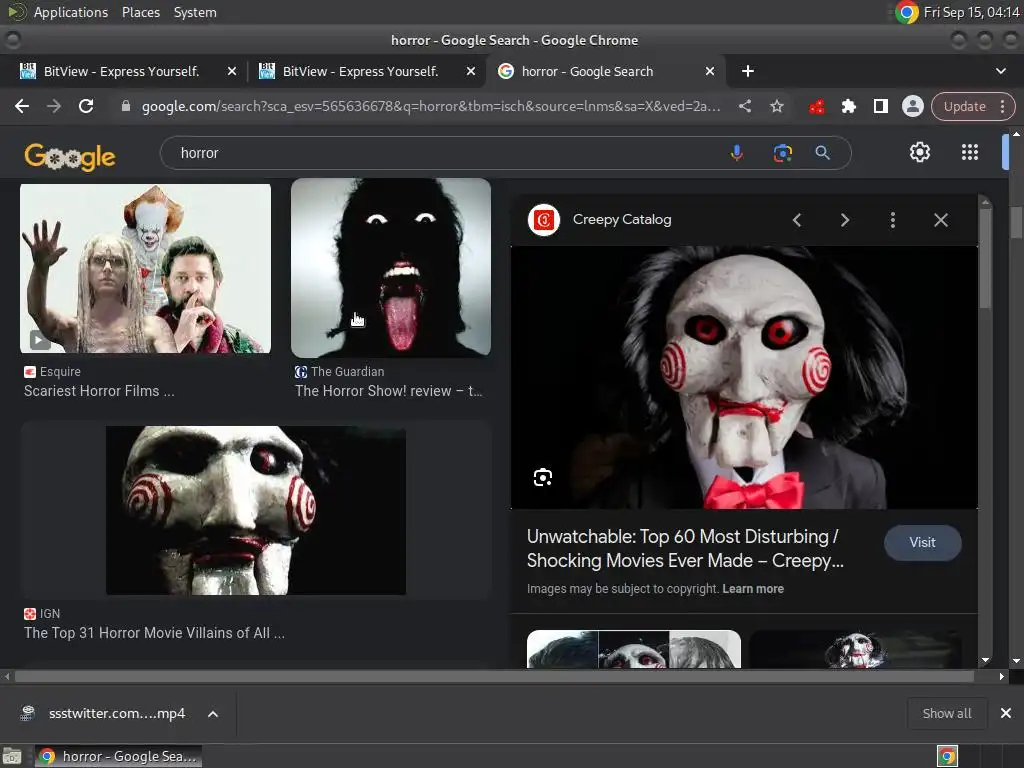Click the date and time clock
Screen dimensions: 1024x768
pyautogui.click(x=971, y=12)
